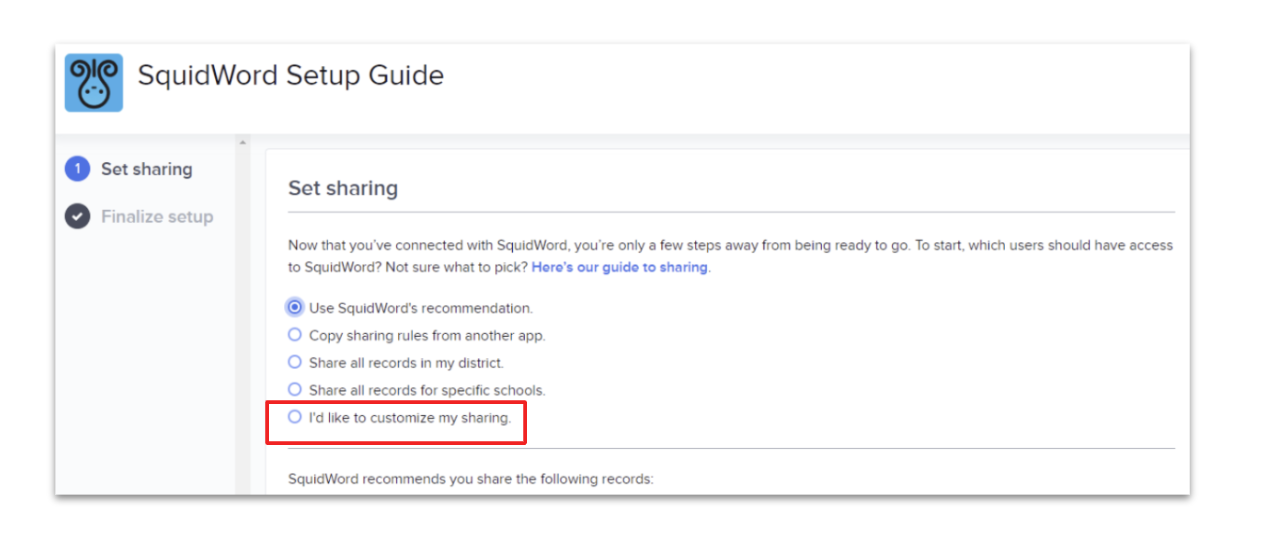
Task: Click the Set sharing section heading
Action: (343, 188)
